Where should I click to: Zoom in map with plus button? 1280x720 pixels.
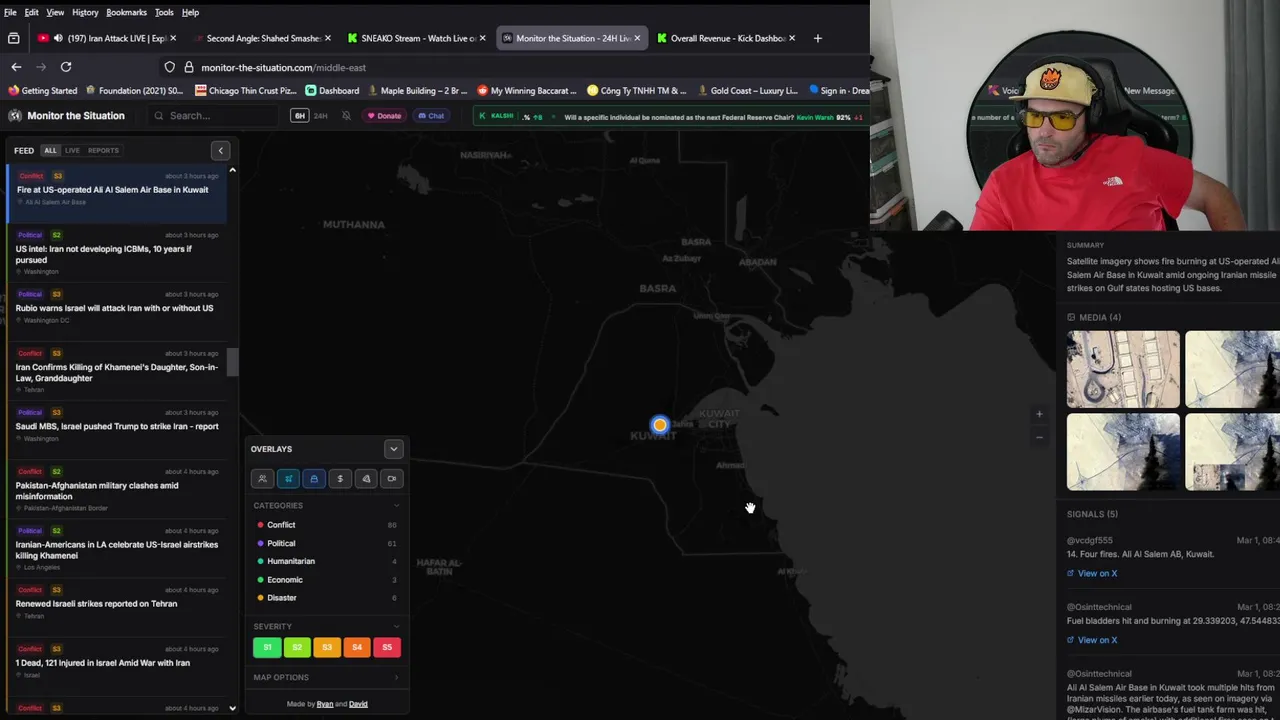click(x=1039, y=414)
